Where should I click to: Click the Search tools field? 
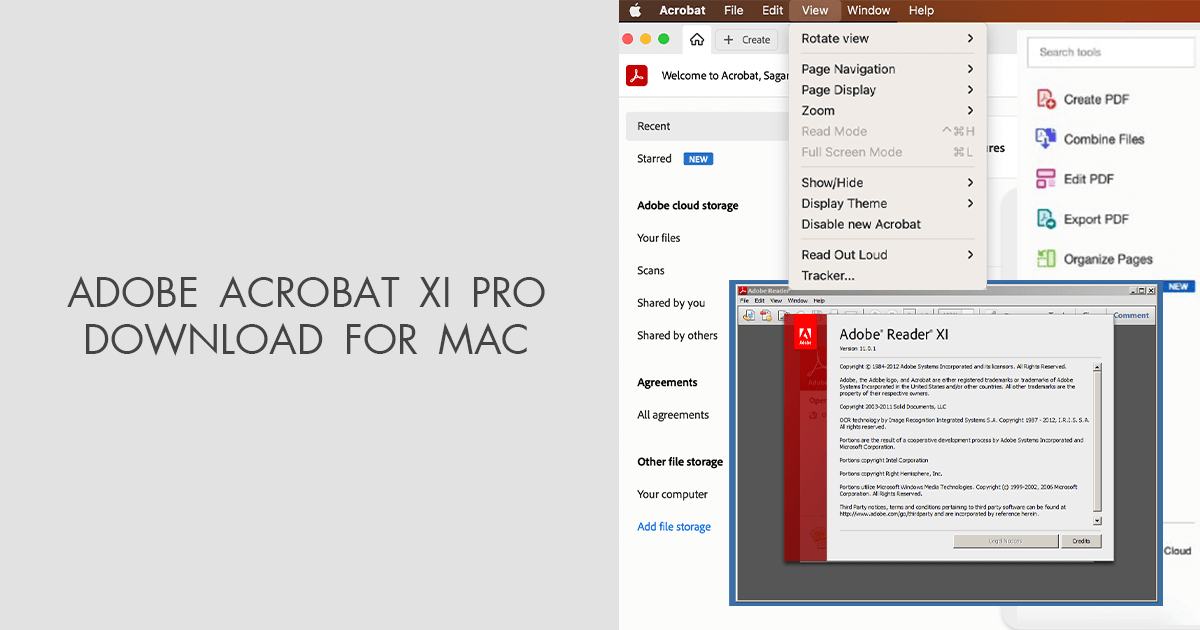(x=1110, y=52)
